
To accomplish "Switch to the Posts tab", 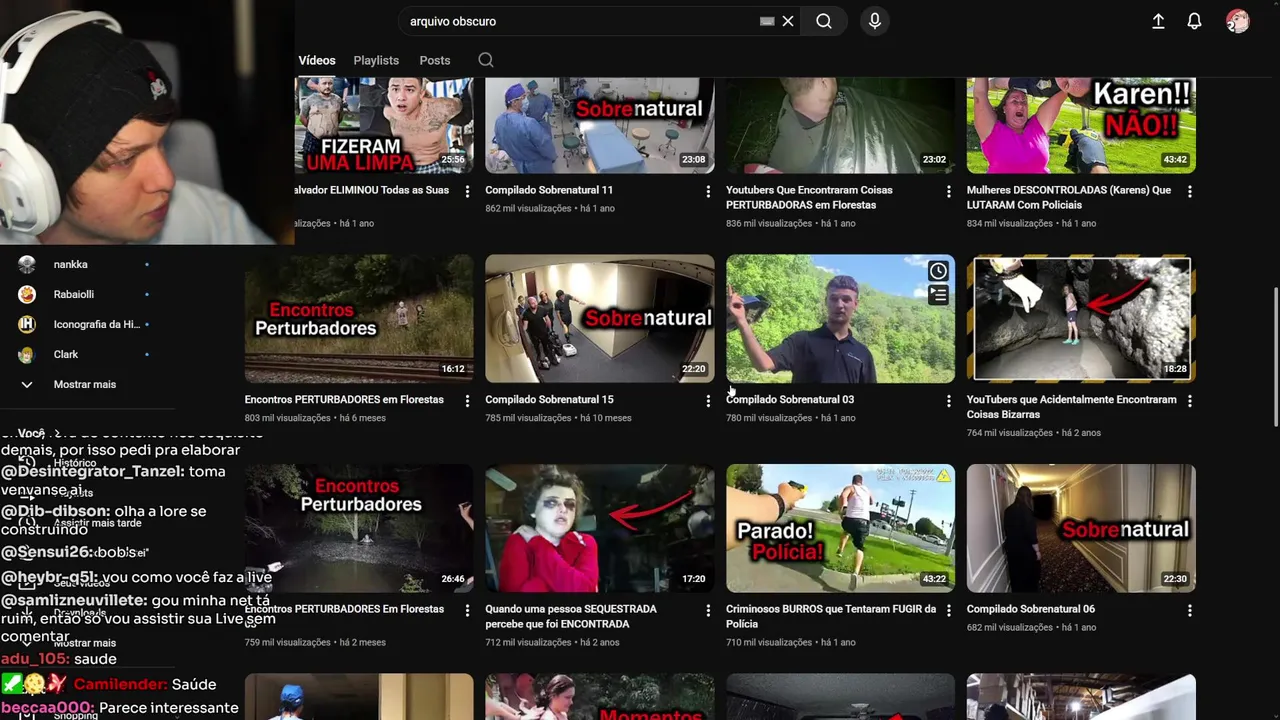I will (x=435, y=60).
